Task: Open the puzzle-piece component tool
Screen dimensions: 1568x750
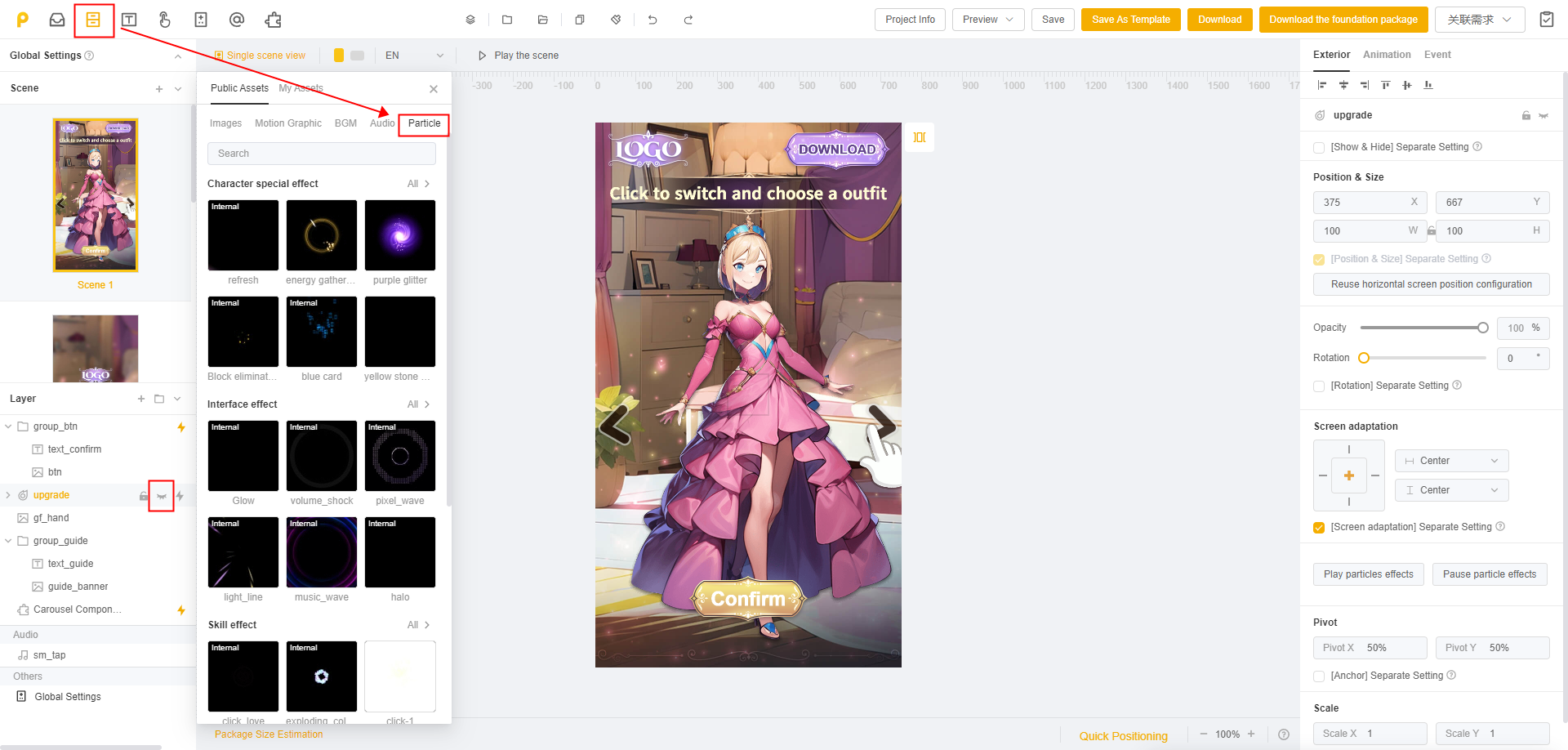Action: [273, 20]
